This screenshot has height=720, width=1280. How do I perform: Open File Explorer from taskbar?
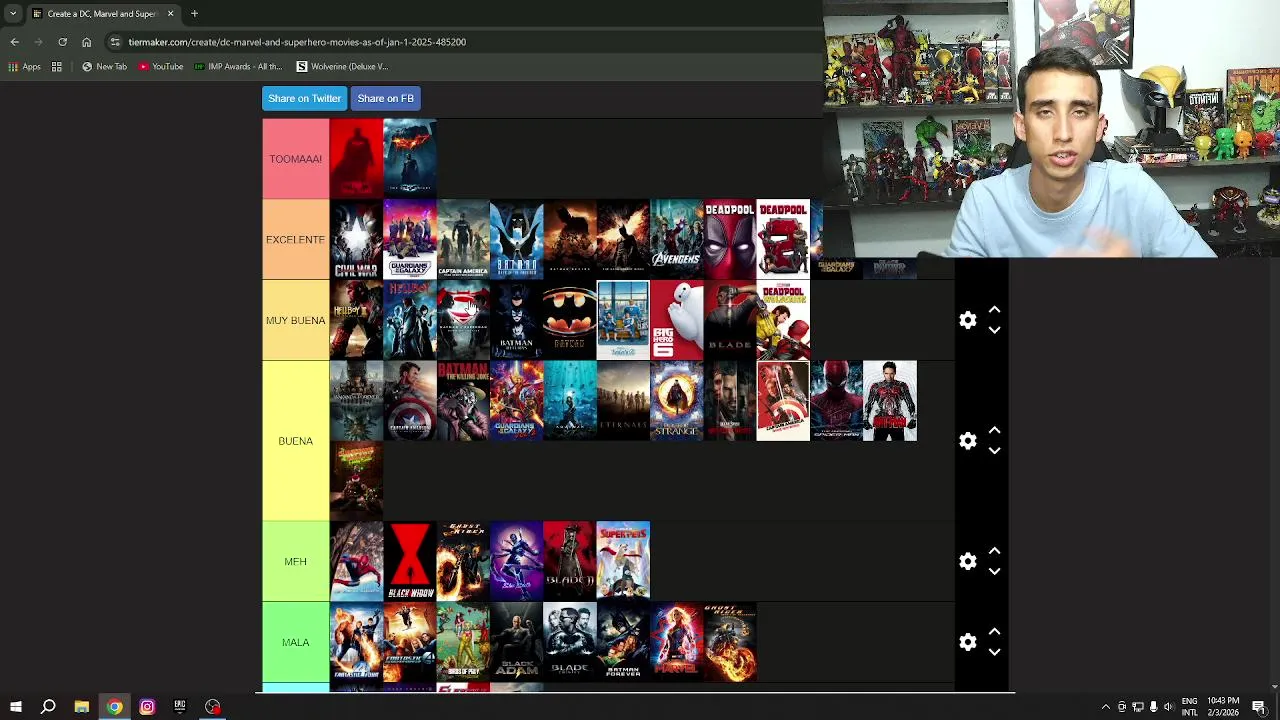pyautogui.click(x=81, y=707)
